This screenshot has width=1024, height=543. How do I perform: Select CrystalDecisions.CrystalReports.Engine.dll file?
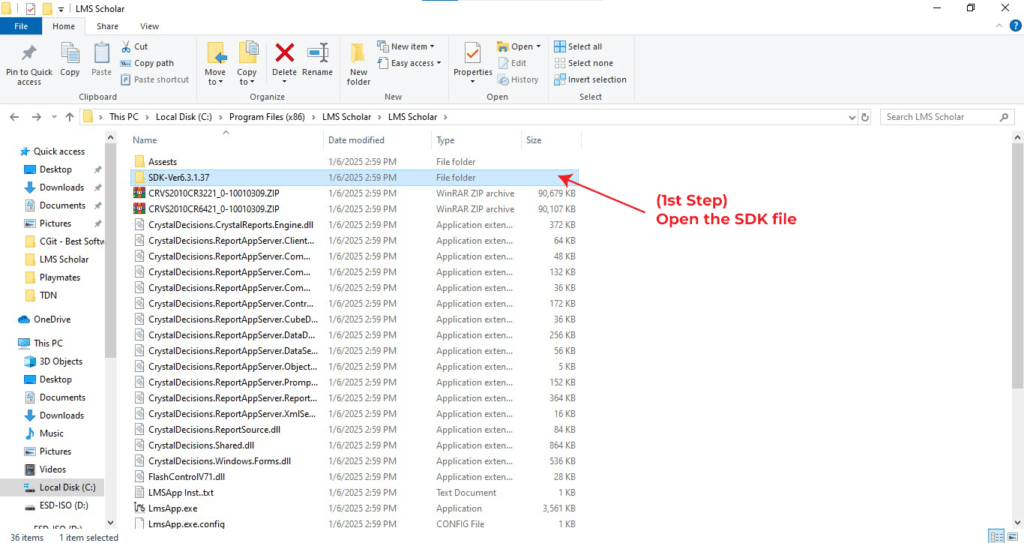(355, 225)
